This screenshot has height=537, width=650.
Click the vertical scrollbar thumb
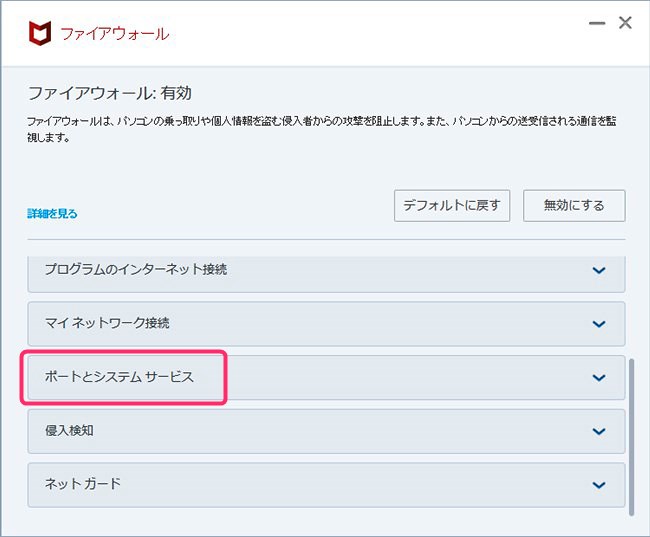click(x=631, y=437)
